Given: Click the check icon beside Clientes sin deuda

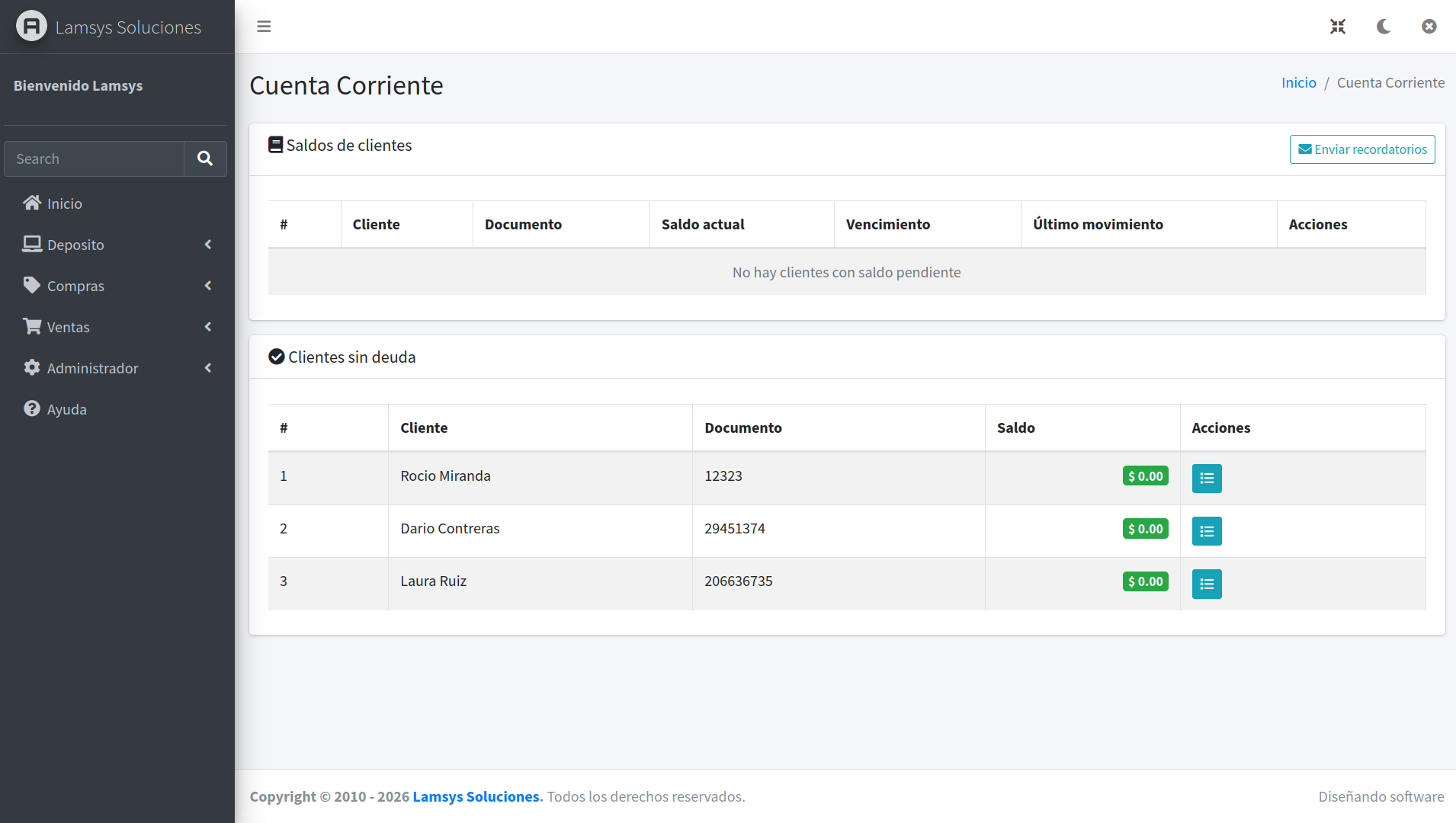Looking at the screenshot, I should 277,357.
